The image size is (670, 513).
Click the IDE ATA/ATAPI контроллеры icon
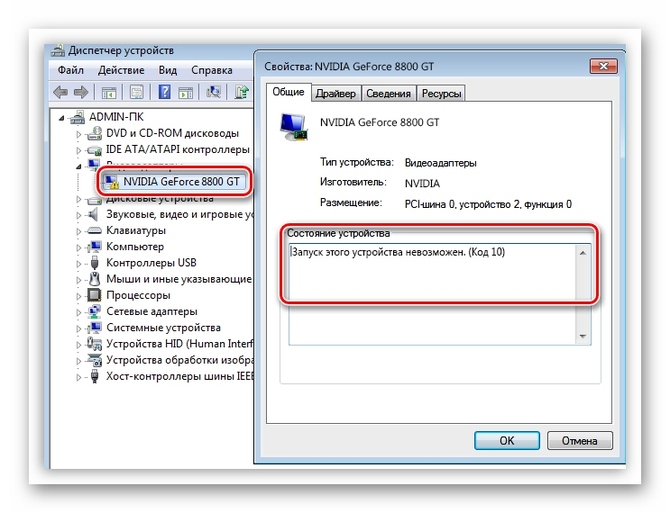pyautogui.click(x=94, y=150)
